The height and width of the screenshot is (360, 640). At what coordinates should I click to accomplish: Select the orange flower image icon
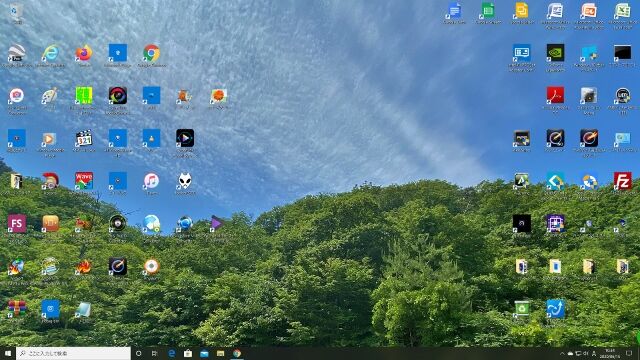point(219,96)
